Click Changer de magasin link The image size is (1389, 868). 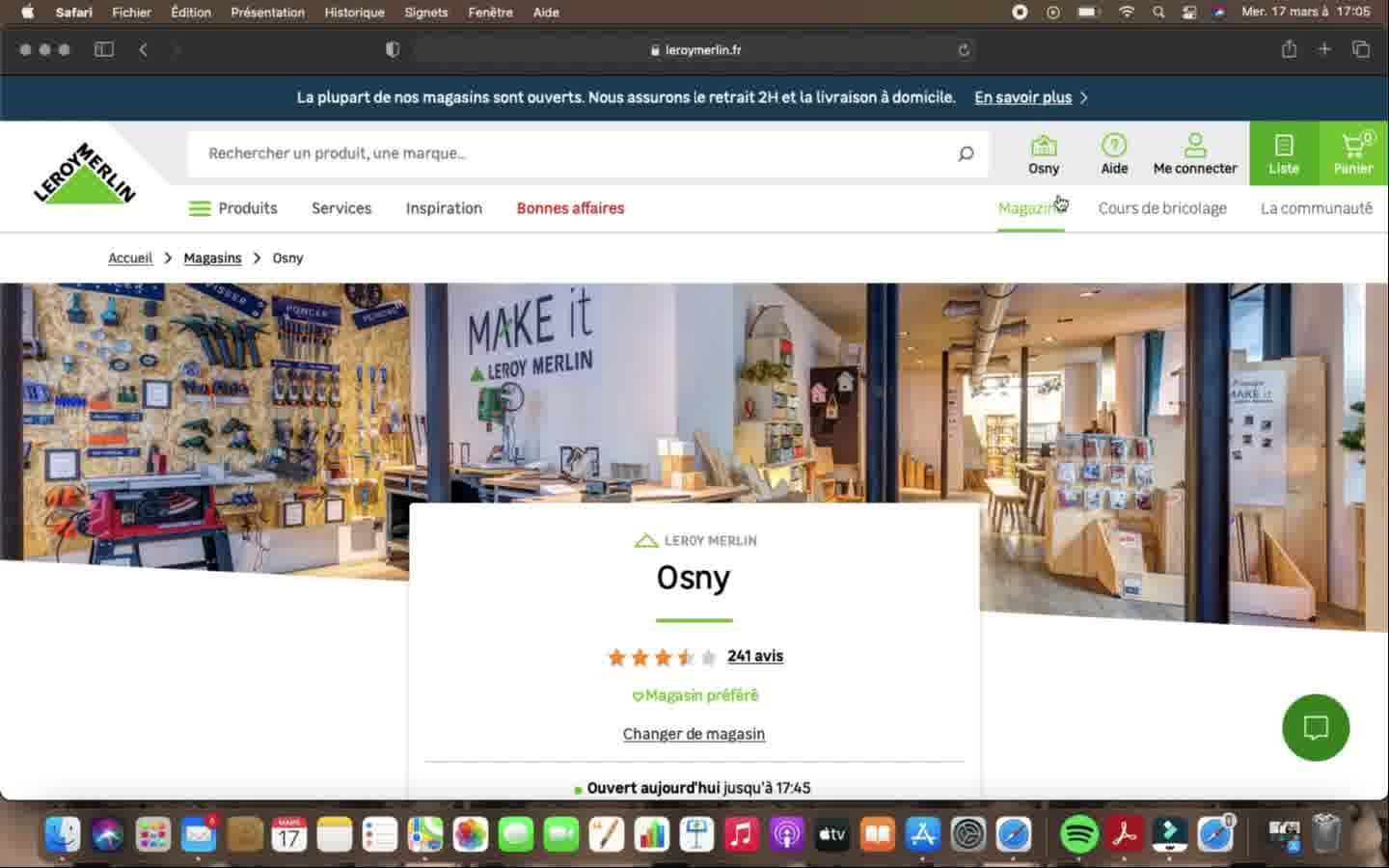click(x=694, y=734)
